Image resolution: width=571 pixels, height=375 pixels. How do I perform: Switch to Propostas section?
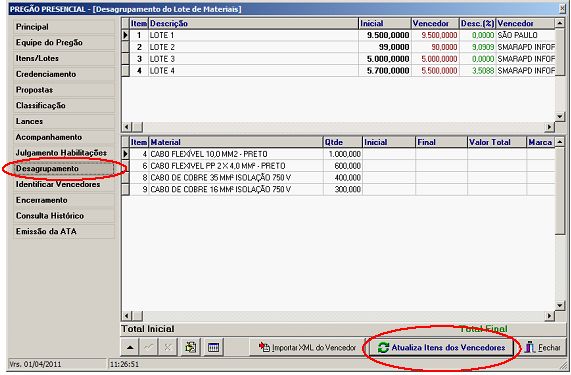64,90
